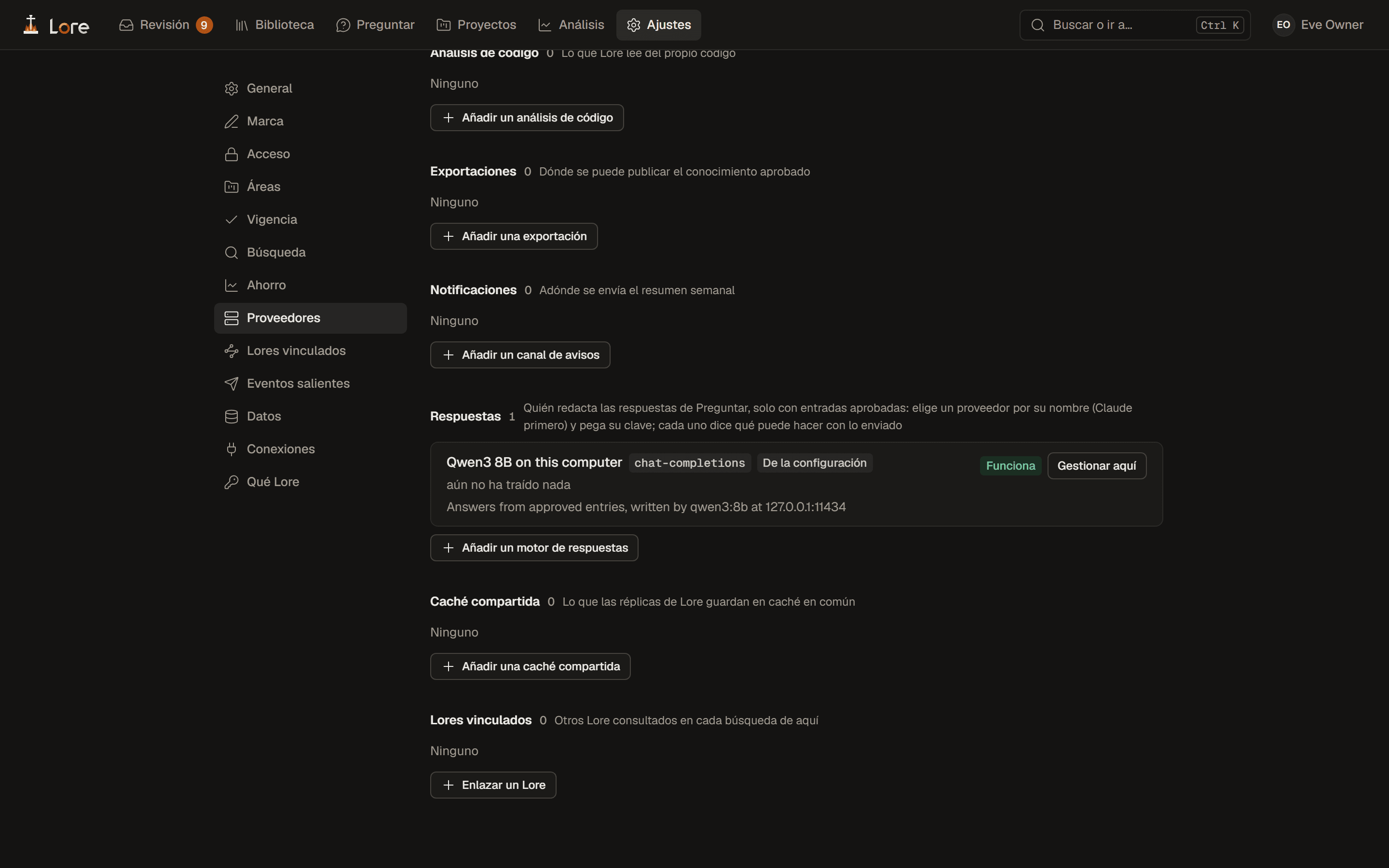Screen dimensions: 1389x868
Task: Click the chat-completions tag
Action: 689,463
